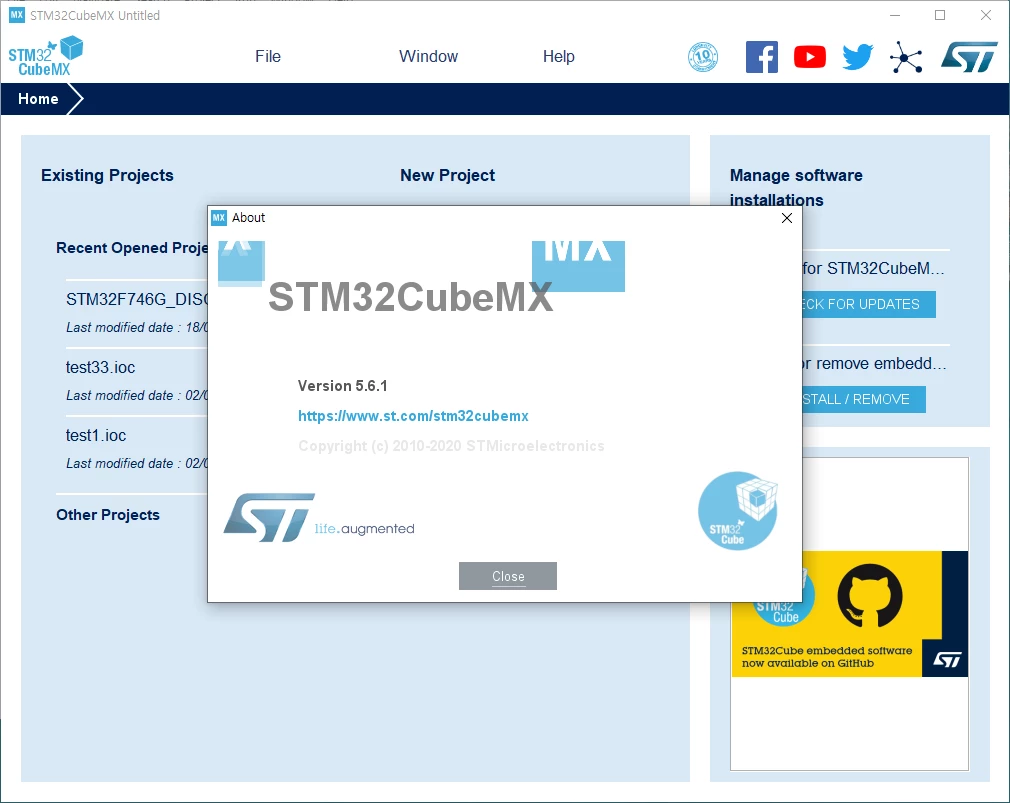Click the ST logo in the header

click(x=969, y=57)
